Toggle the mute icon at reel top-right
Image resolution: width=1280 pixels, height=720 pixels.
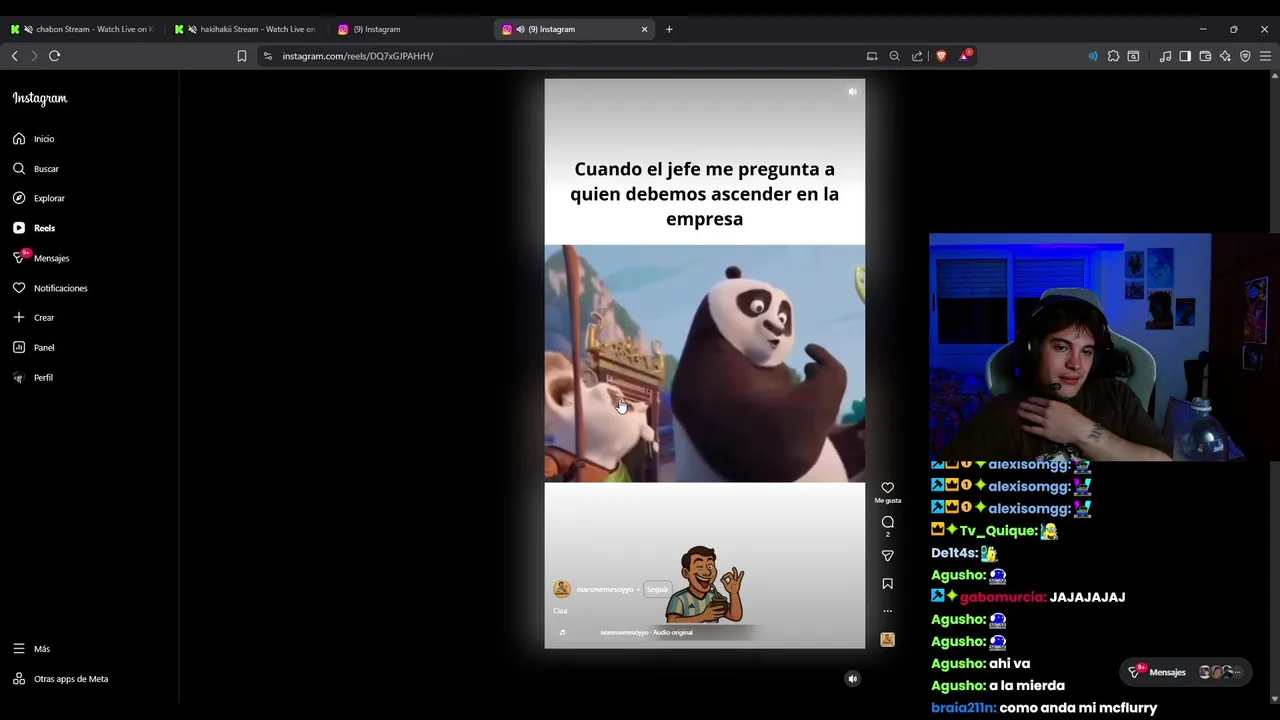[852, 92]
